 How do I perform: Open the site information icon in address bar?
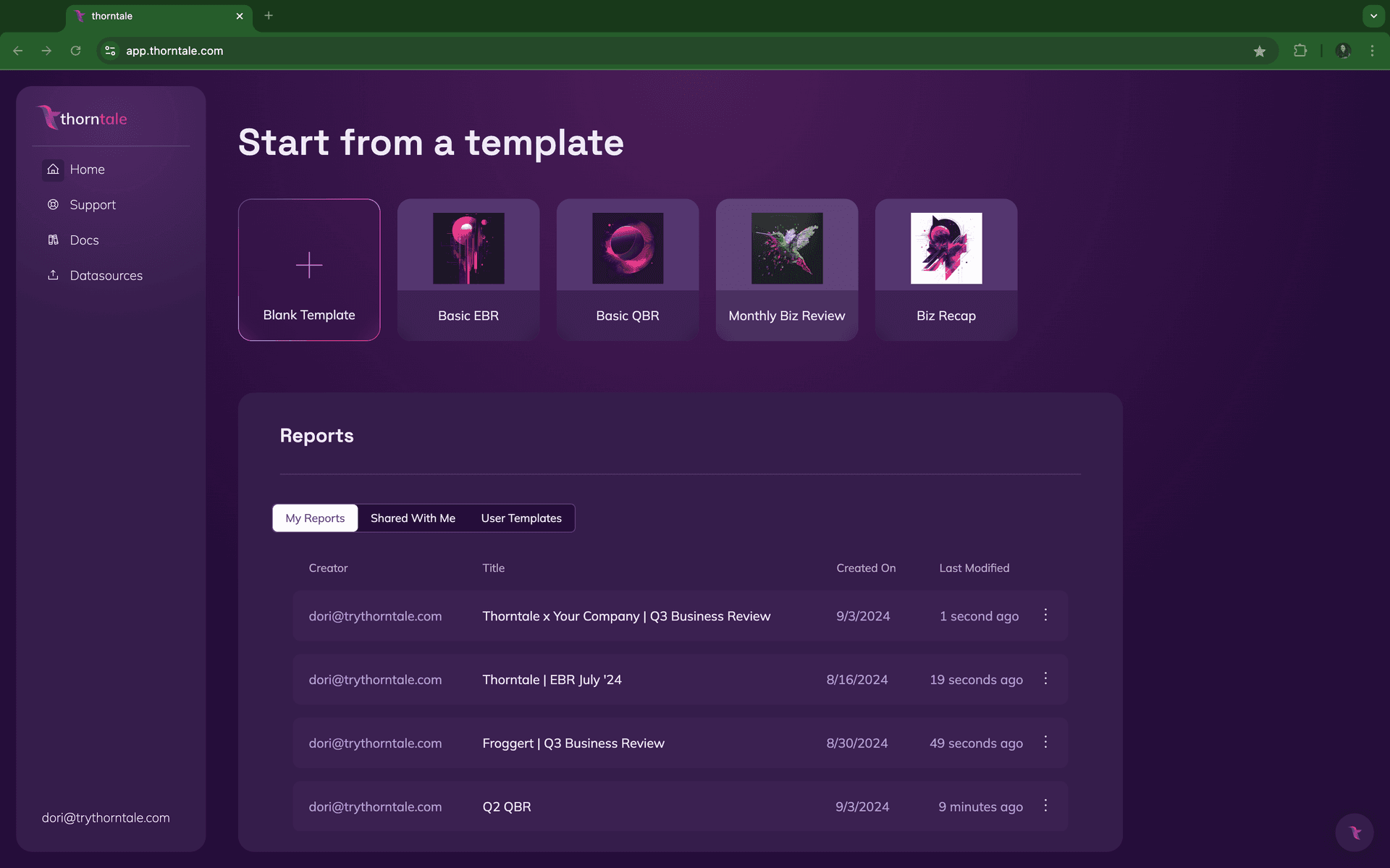click(x=110, y=51)
